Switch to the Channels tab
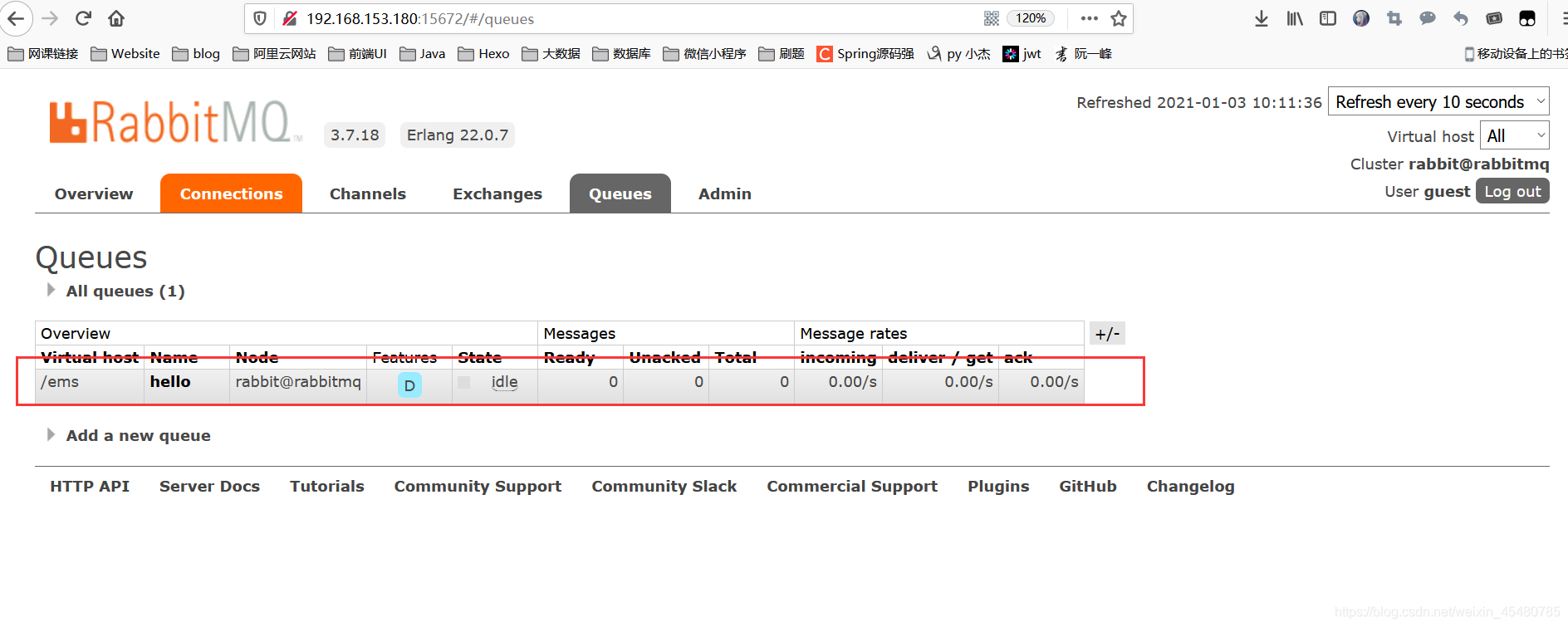1568x627 pixels. point(368,193)
